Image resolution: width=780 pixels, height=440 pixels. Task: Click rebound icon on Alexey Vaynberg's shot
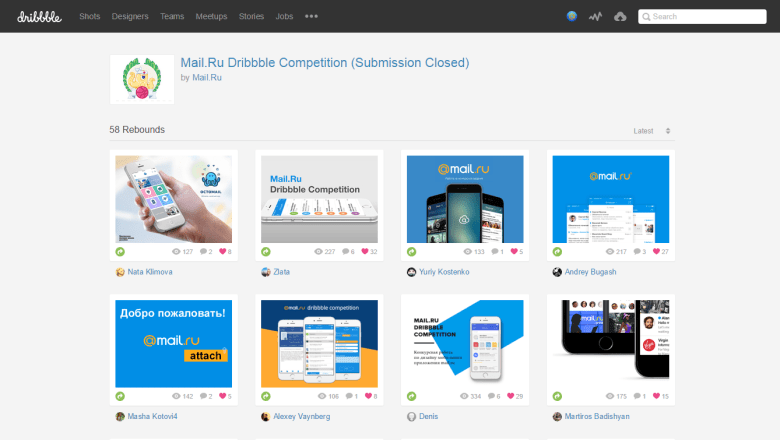point(266,396)
